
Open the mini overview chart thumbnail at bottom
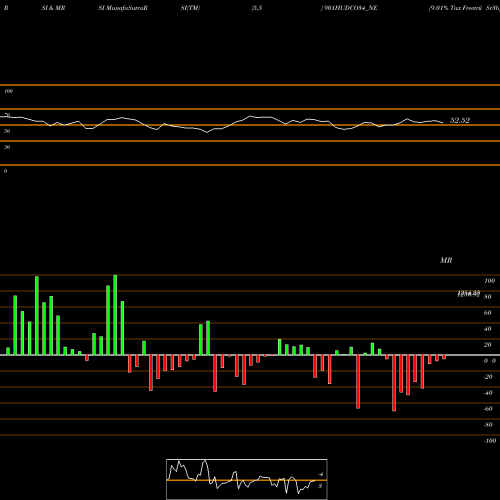point(247,479)
